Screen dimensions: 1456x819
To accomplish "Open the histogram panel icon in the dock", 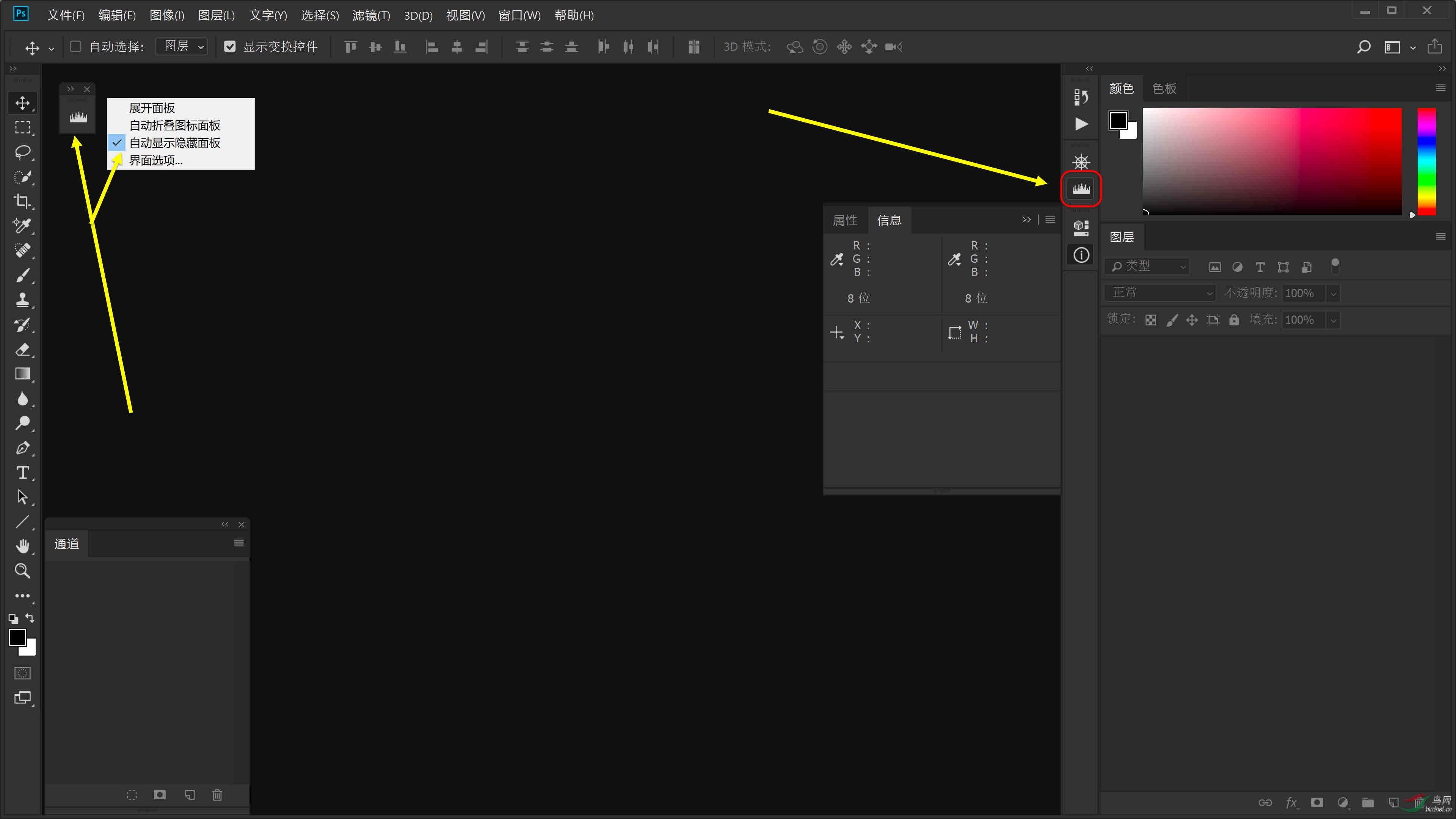I will (1081, 189).
